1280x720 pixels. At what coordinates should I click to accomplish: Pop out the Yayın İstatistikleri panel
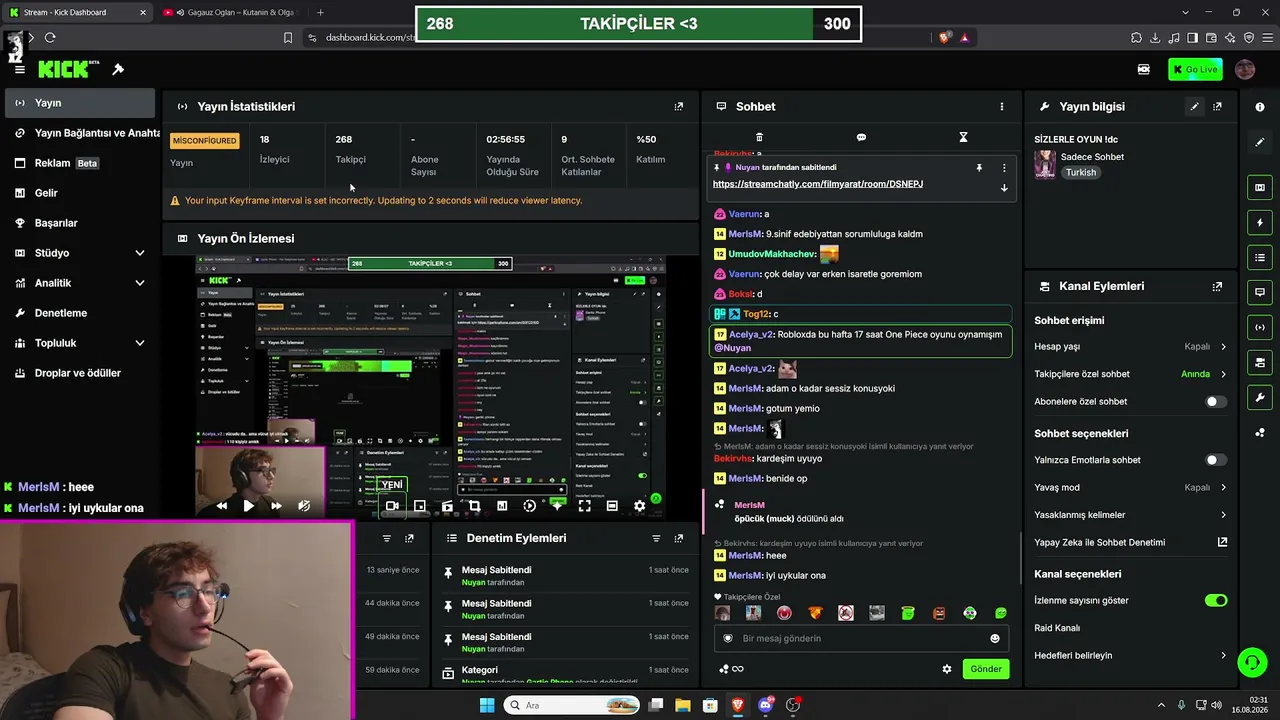click(x=679, y=106)
